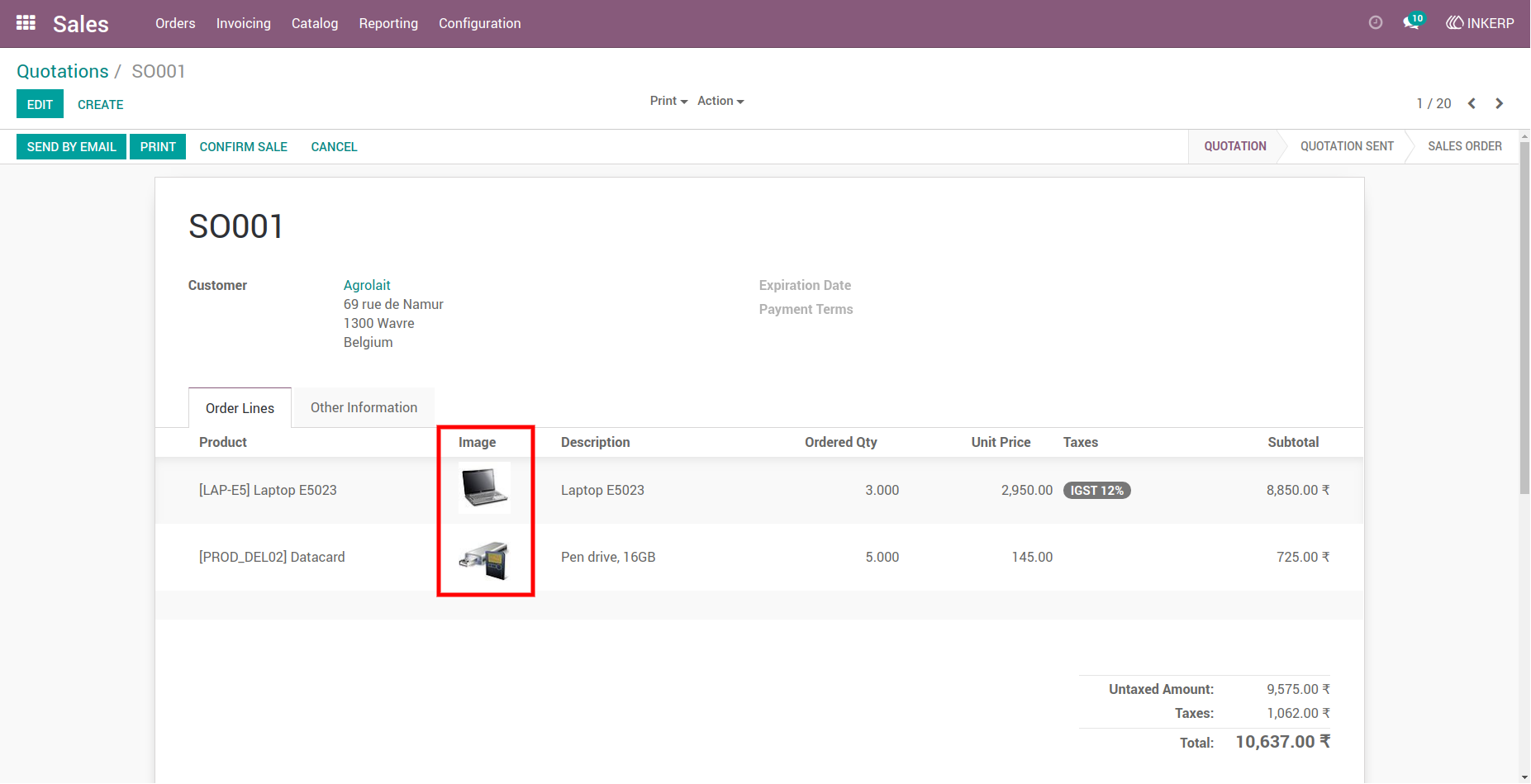The image size is (1531, 784).
Task: Click the CANCEL button
Action: 334,146
